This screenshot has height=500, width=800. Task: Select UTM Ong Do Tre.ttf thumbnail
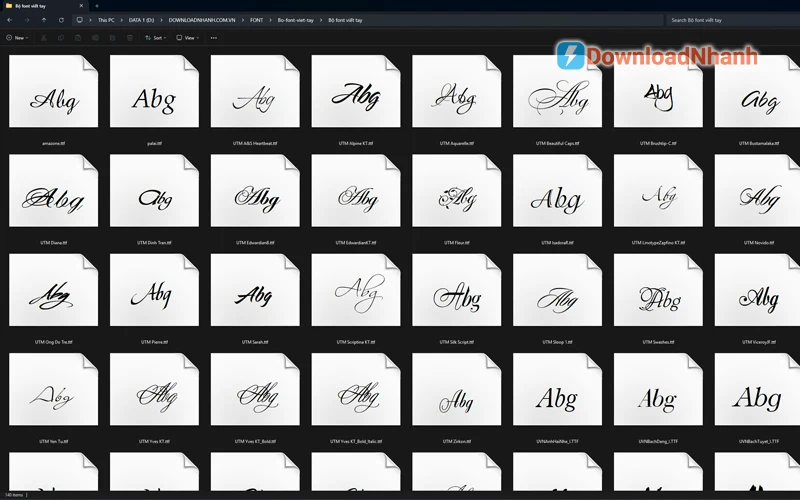54,290
